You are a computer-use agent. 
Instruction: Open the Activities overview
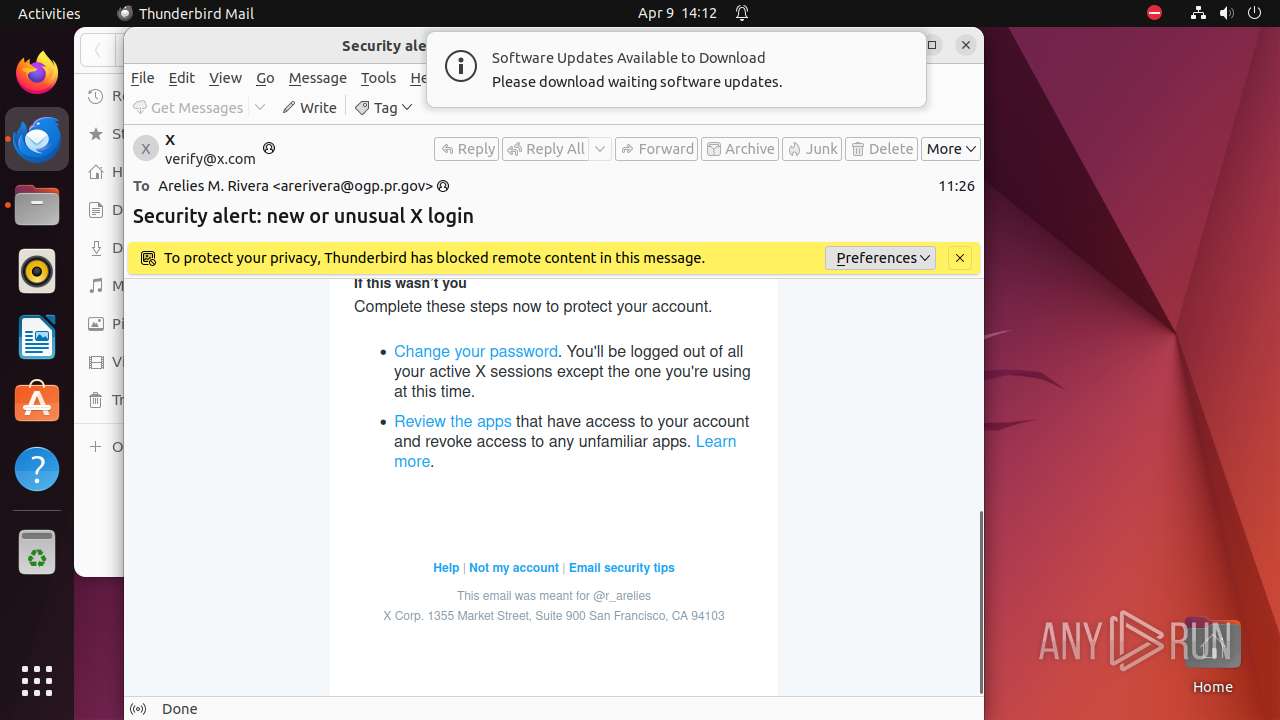pyautogui.click(x=49, y=13)
